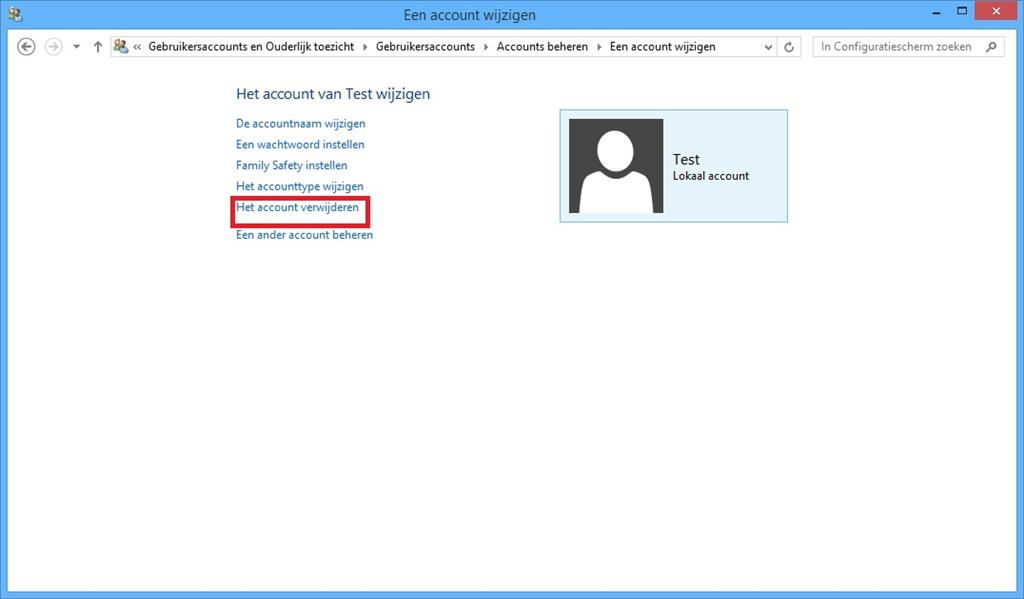
Task: Click the search magnifier icon
Action: click(991, 47)
